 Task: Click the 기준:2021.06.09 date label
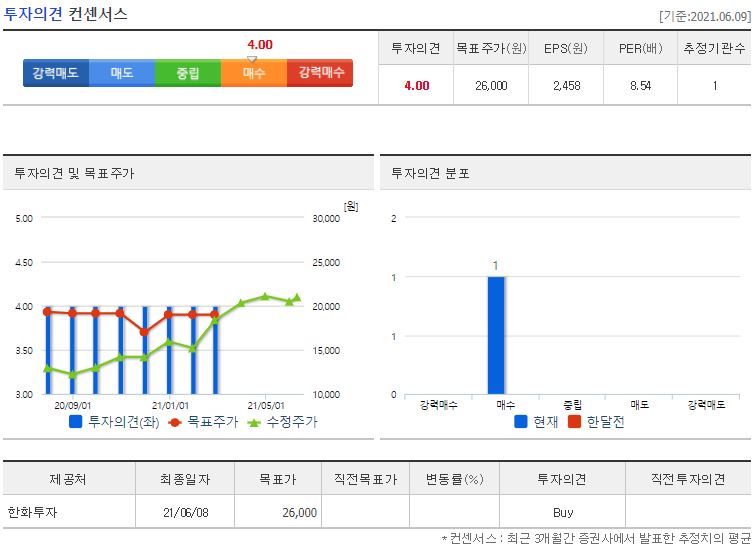coord(705,16)
